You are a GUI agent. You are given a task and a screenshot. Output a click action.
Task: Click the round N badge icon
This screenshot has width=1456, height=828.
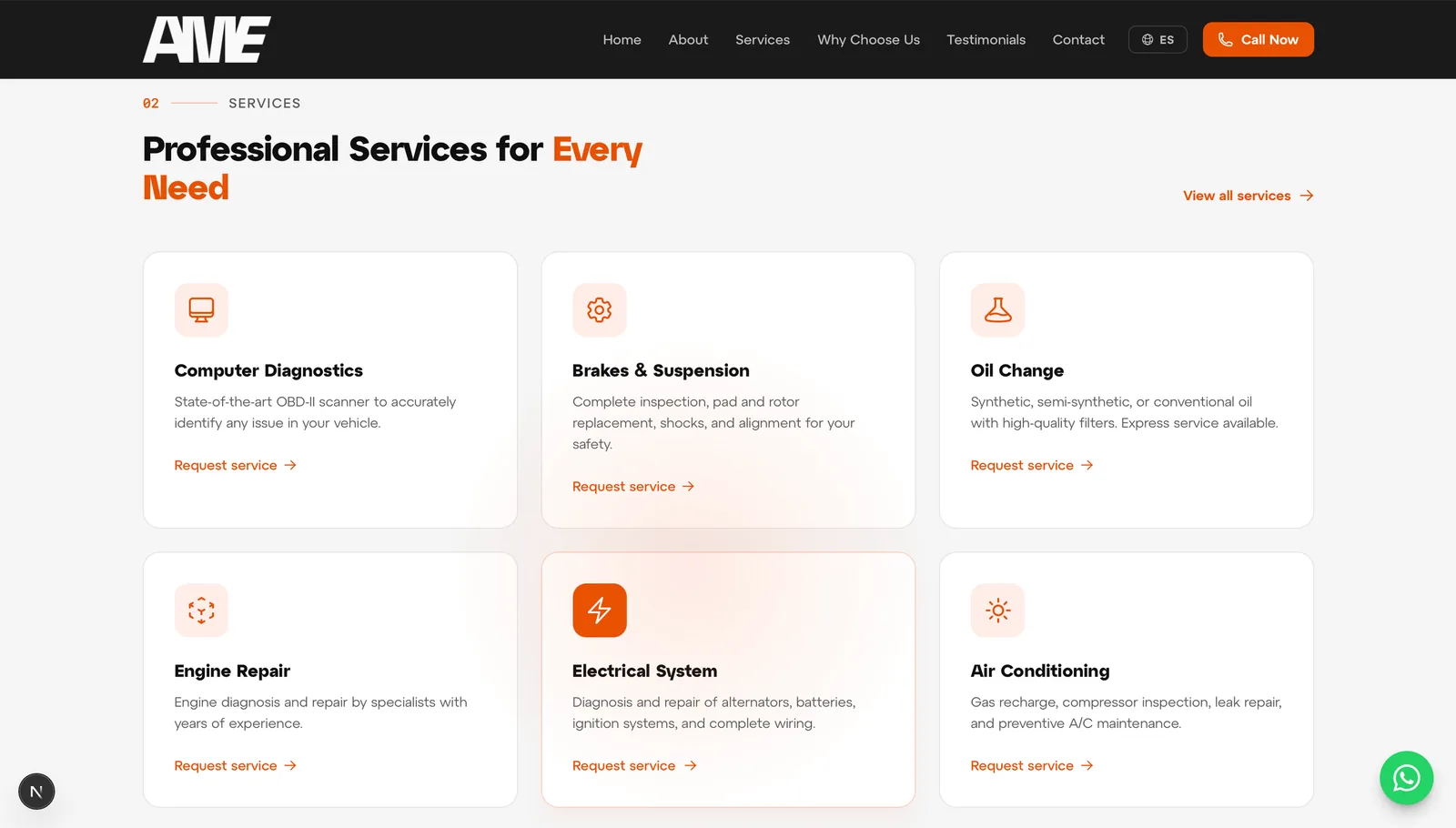[36, 792]
